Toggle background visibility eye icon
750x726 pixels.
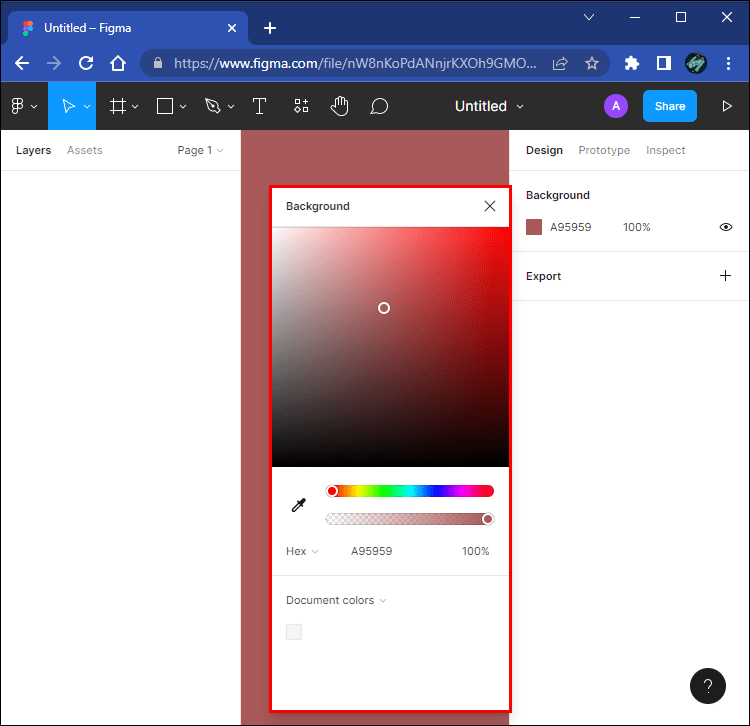click(726, 227)
